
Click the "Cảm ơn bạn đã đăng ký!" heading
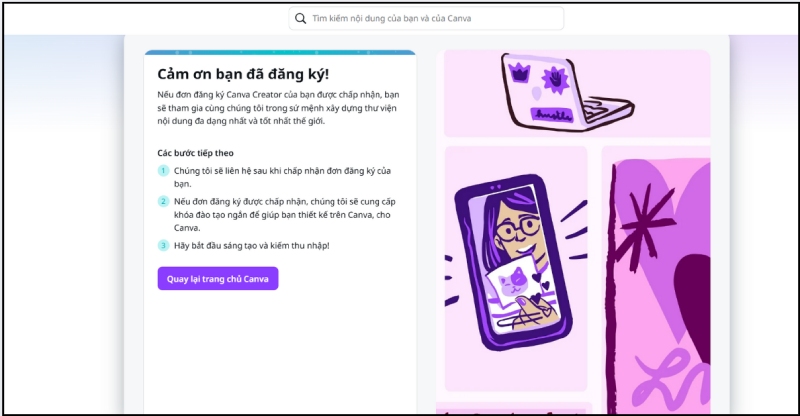pos(243,74)
